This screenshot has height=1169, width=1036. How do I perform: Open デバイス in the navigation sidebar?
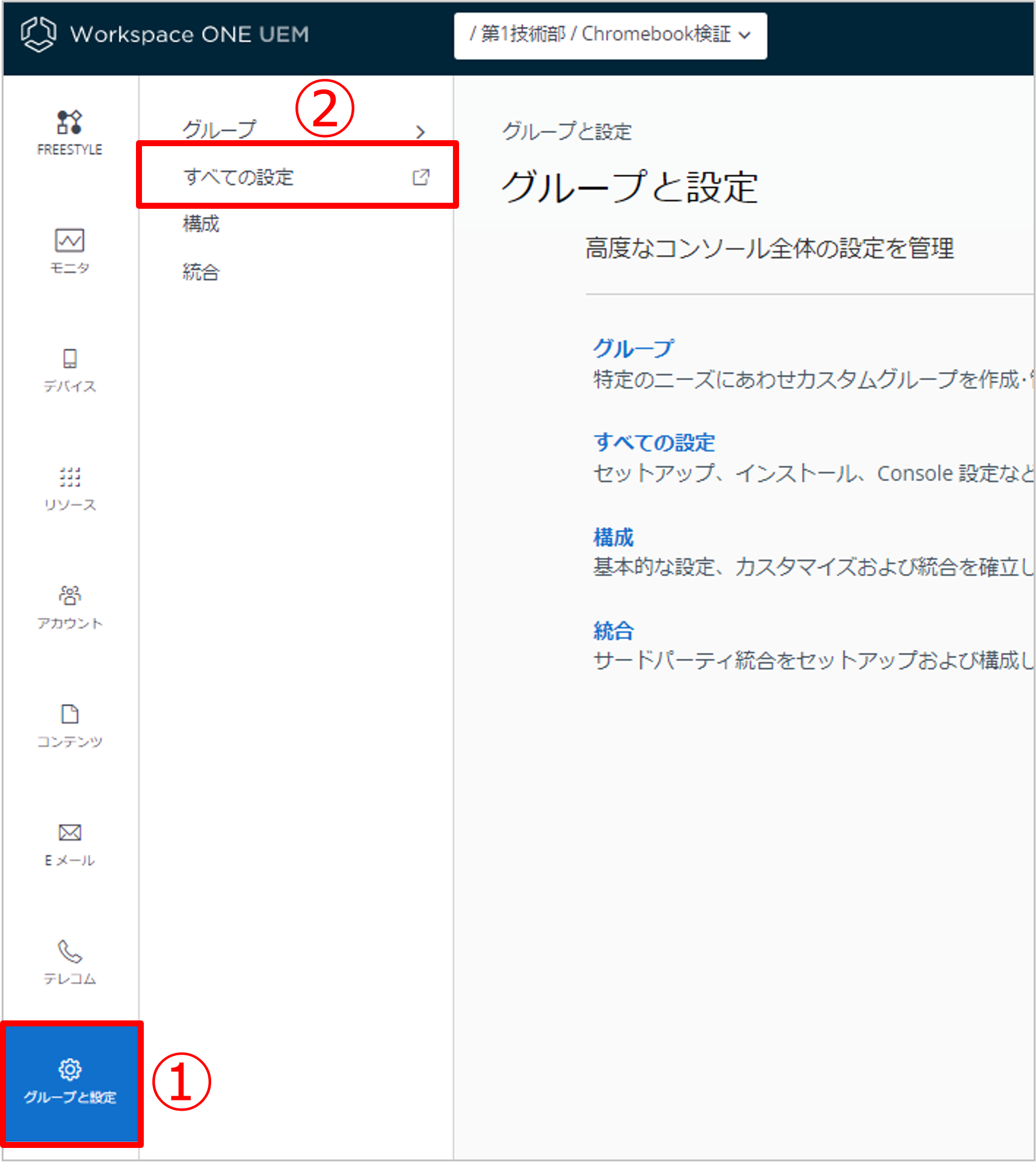coord(69,369)
